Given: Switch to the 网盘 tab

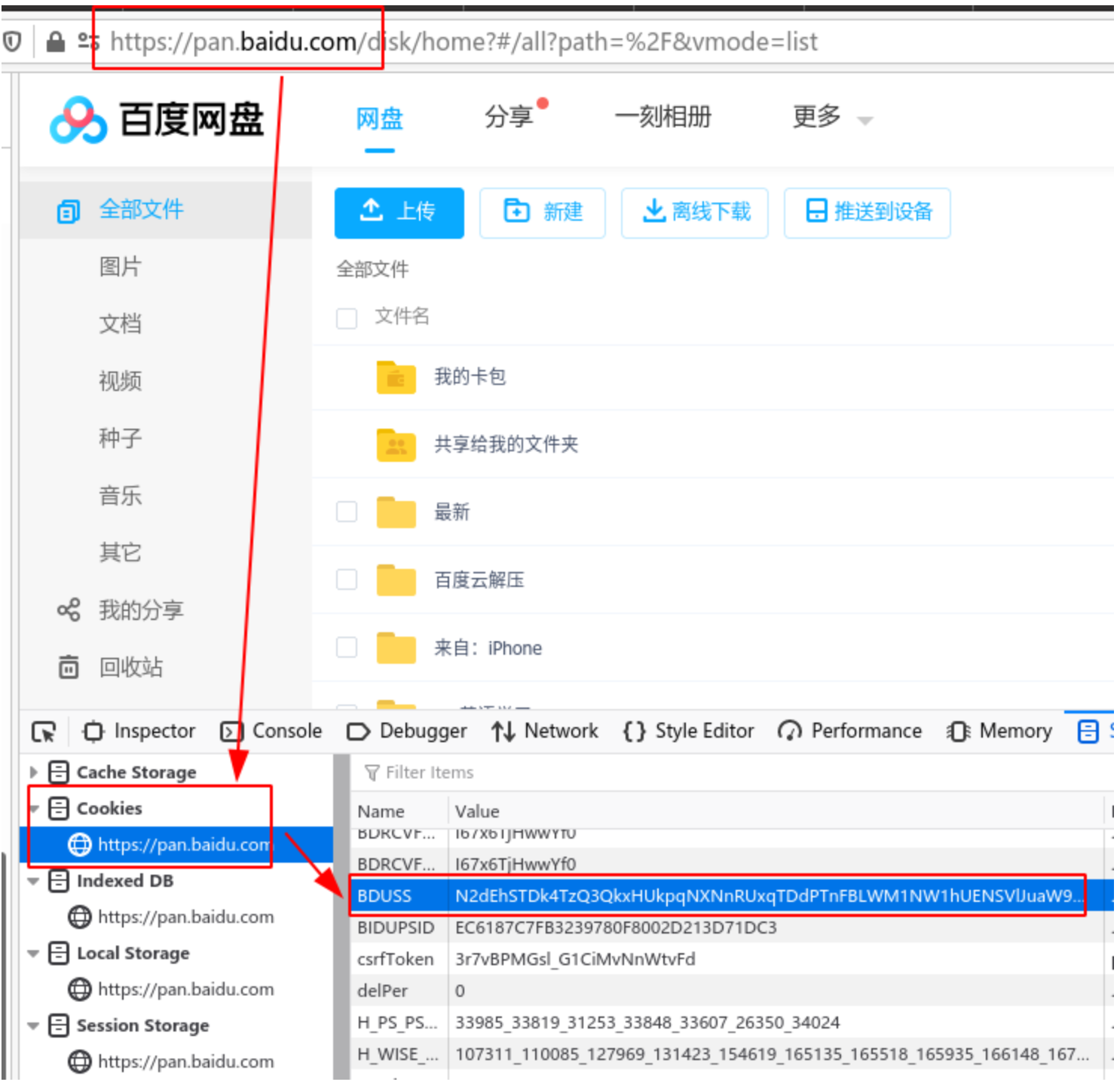Looking at the screenshot, I should tap(380, 119).
